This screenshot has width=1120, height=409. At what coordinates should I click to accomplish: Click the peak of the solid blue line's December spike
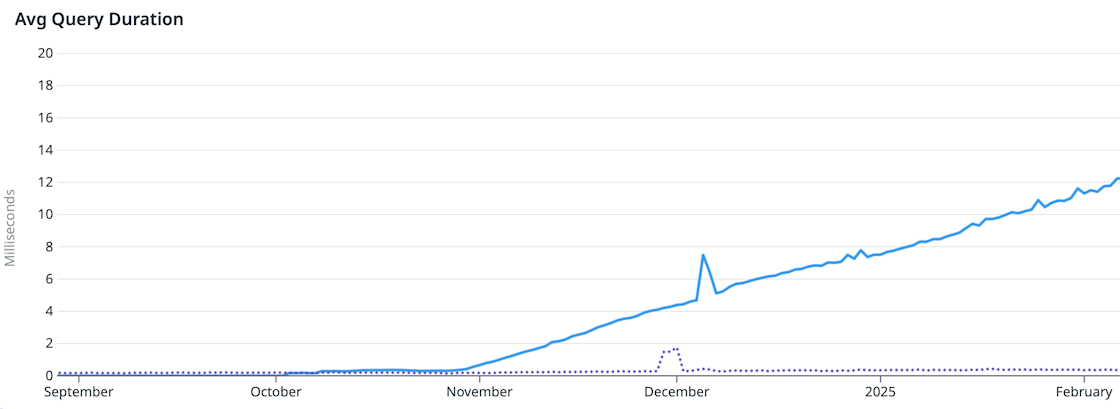[x=703, y=255]
